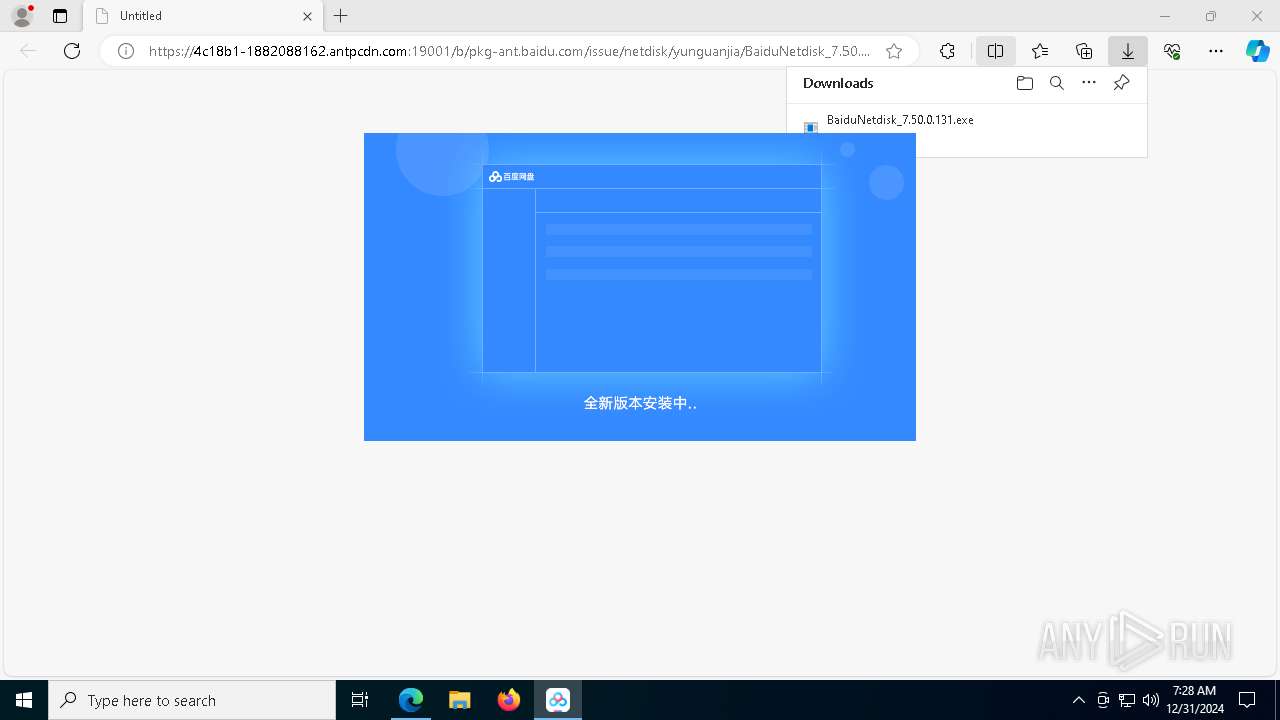Screen dimensions: 1280x720
Task: Add this page to favorites star
Action: (894, 51)
